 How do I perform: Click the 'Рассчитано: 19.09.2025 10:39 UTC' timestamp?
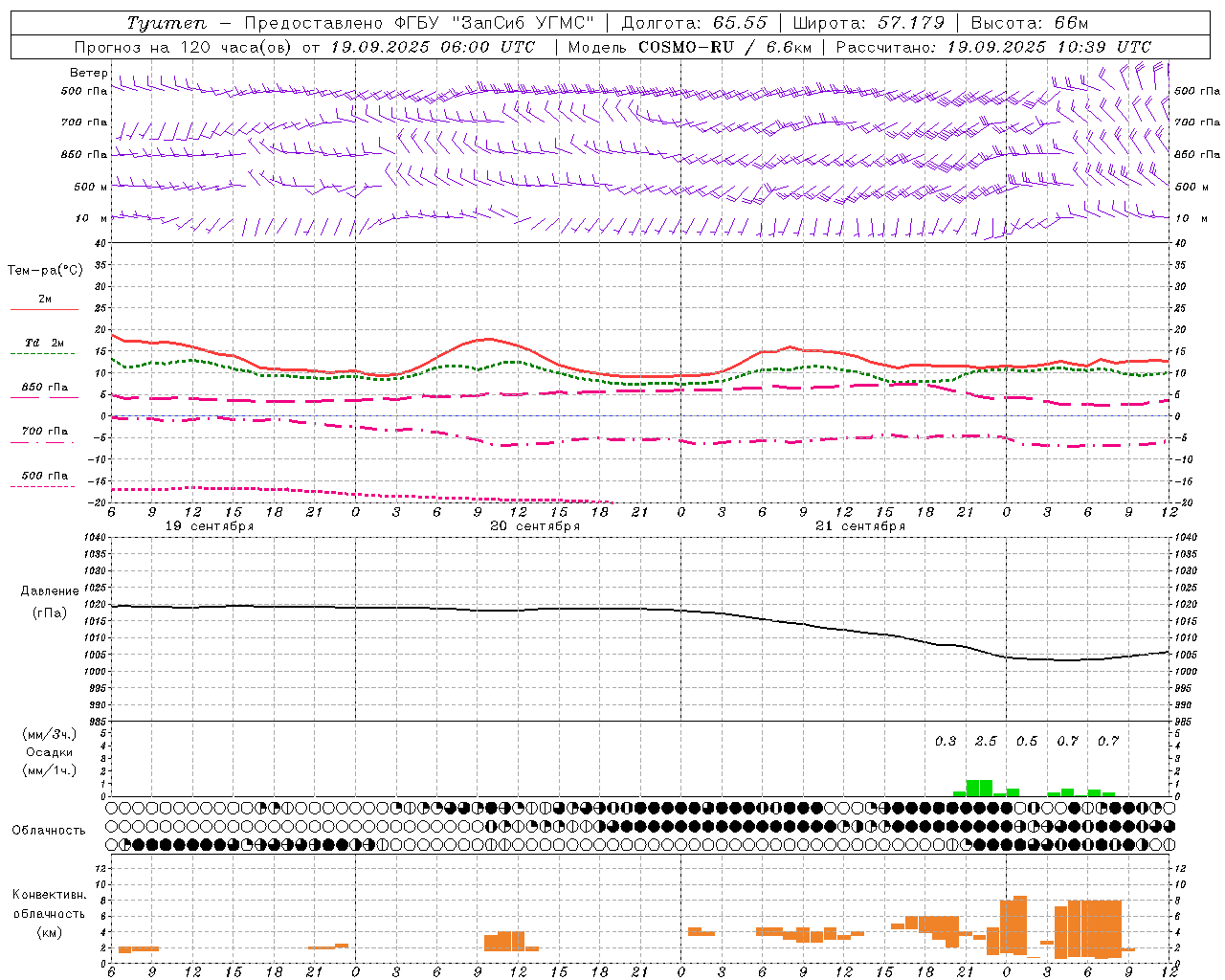coord(993,47)
